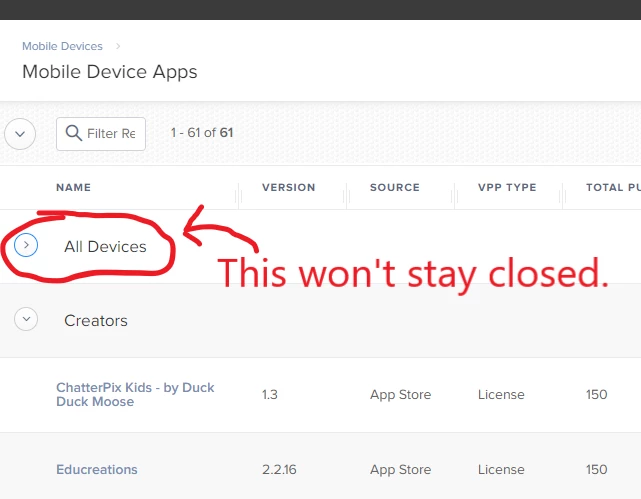Click the App Store source in Educreations row
Viewport: 641px width, 499px height.
point(401,470)
